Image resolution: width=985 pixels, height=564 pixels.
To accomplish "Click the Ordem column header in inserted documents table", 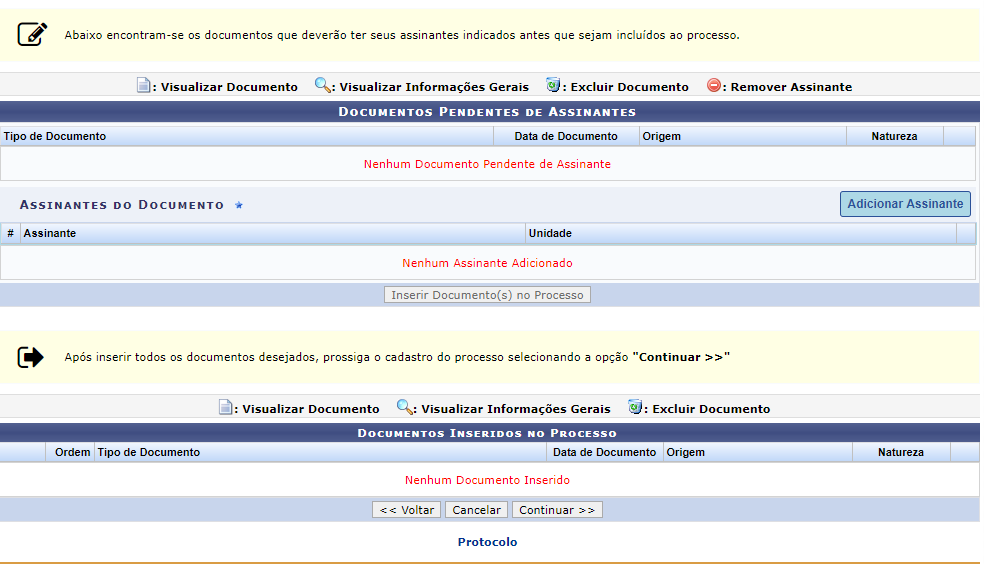I will pos(73,452).
